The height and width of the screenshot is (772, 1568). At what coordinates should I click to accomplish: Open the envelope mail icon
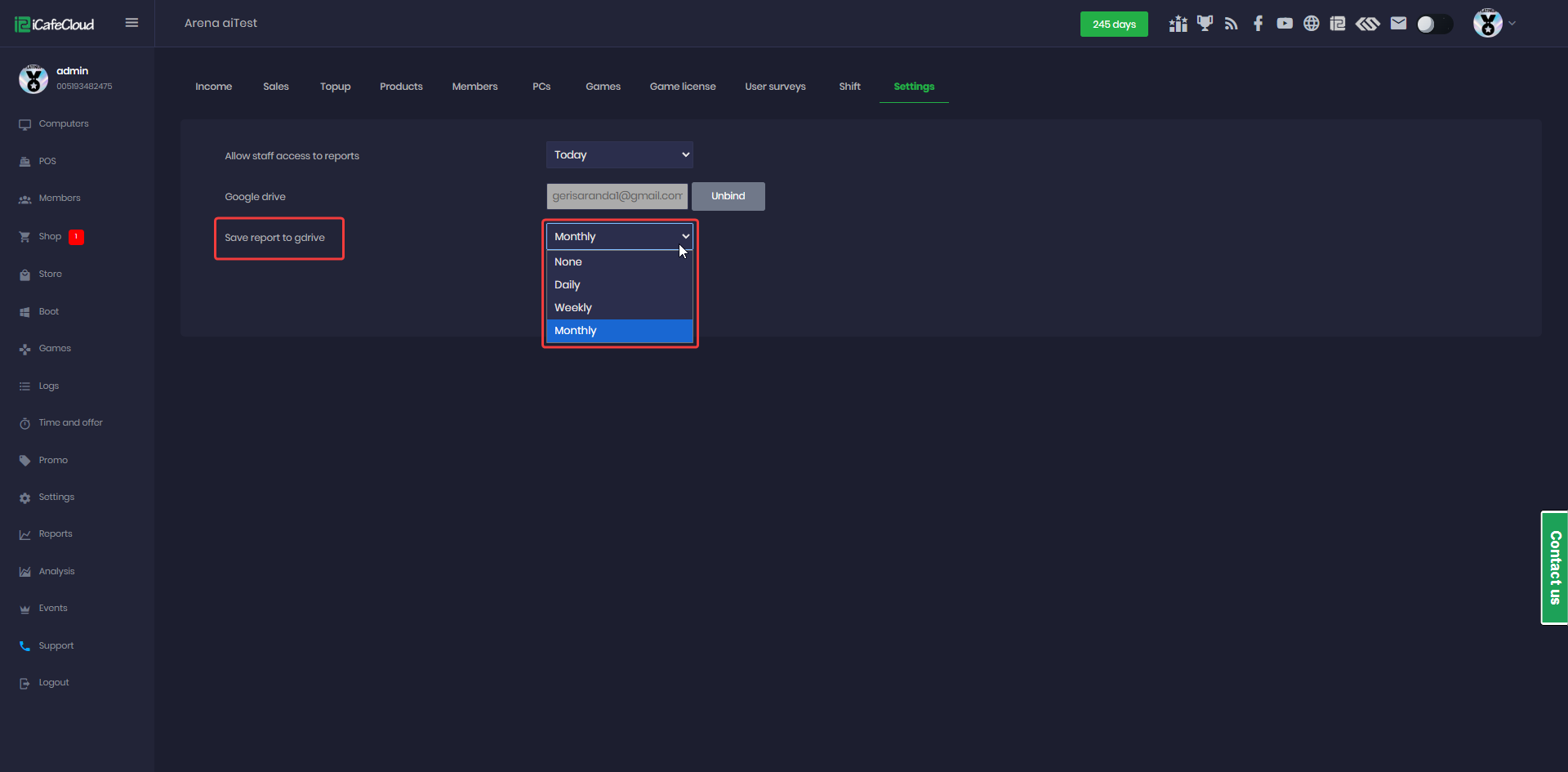click(1398, 24)
